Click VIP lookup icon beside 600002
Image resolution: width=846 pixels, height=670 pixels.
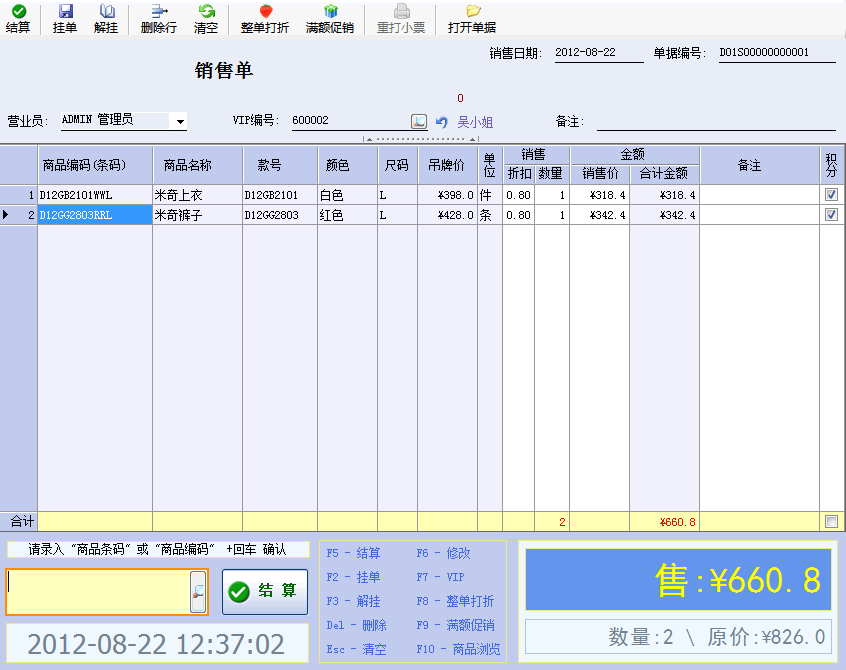click(x=419, y=121)
